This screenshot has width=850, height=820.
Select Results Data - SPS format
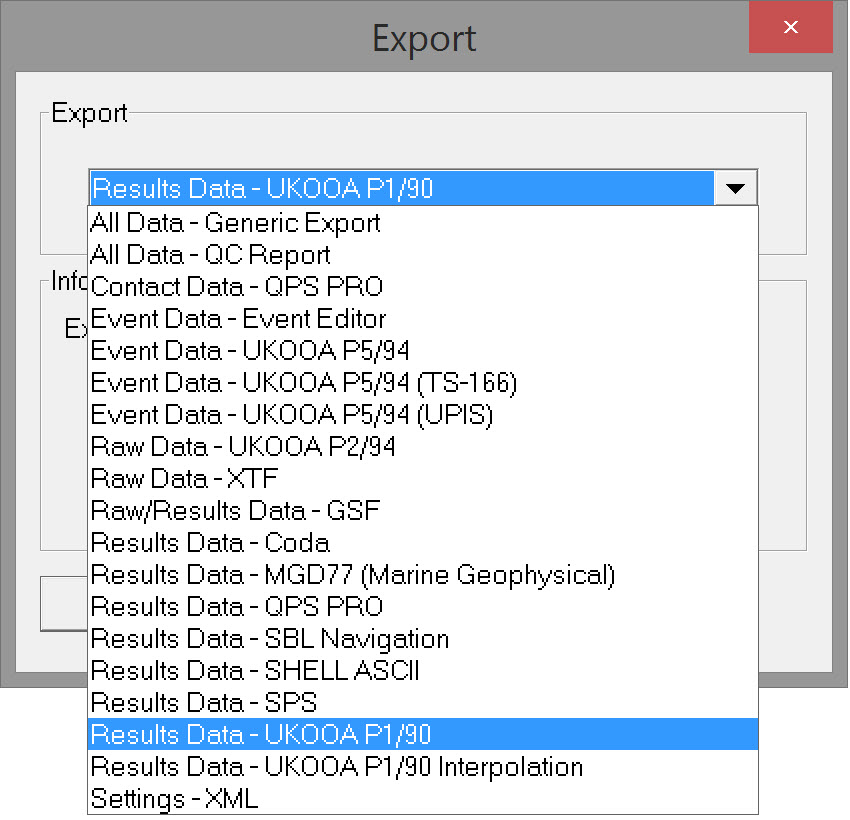coord(206,702)
